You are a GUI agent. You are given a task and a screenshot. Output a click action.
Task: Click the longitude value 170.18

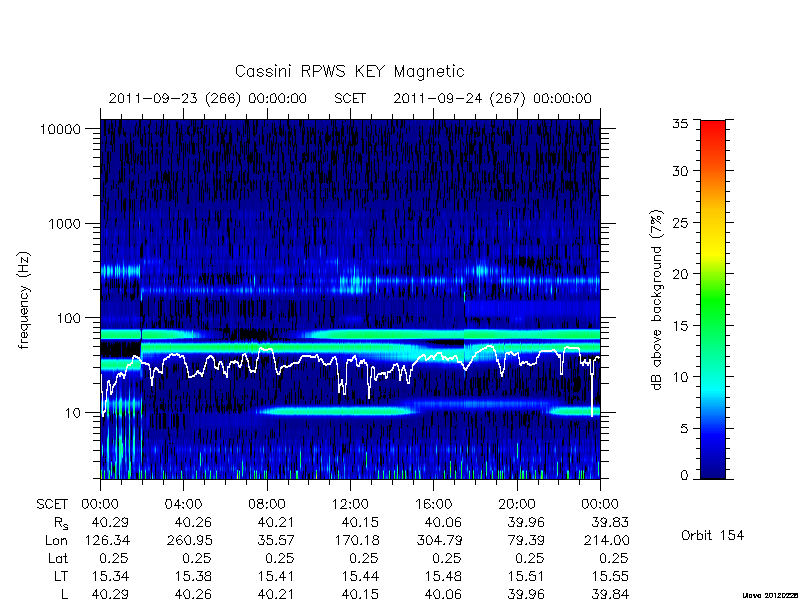point(355,540)
